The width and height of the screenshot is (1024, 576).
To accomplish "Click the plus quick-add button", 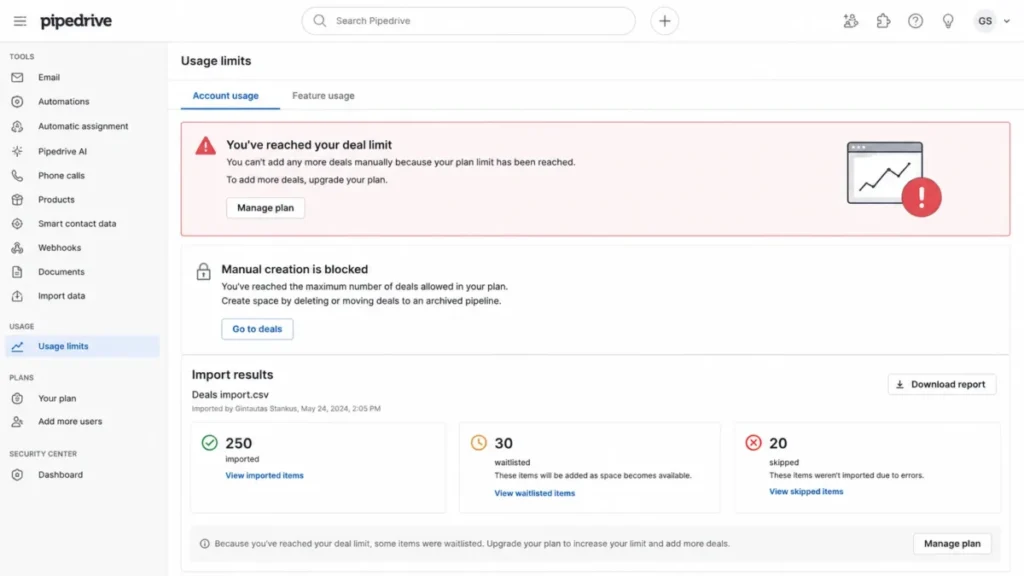I will [x=664, y=21].
